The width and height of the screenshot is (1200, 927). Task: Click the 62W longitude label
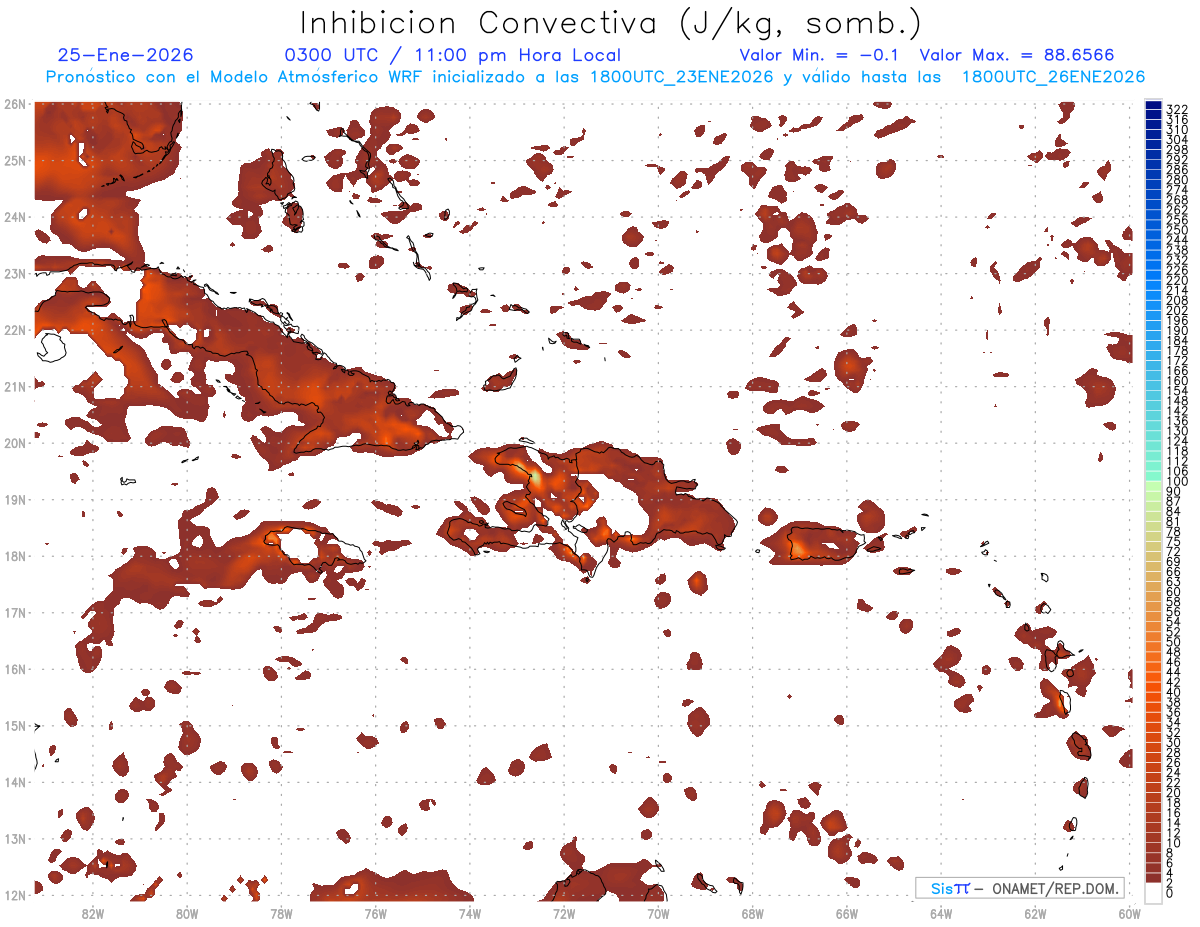click(x=1035, y=912)
